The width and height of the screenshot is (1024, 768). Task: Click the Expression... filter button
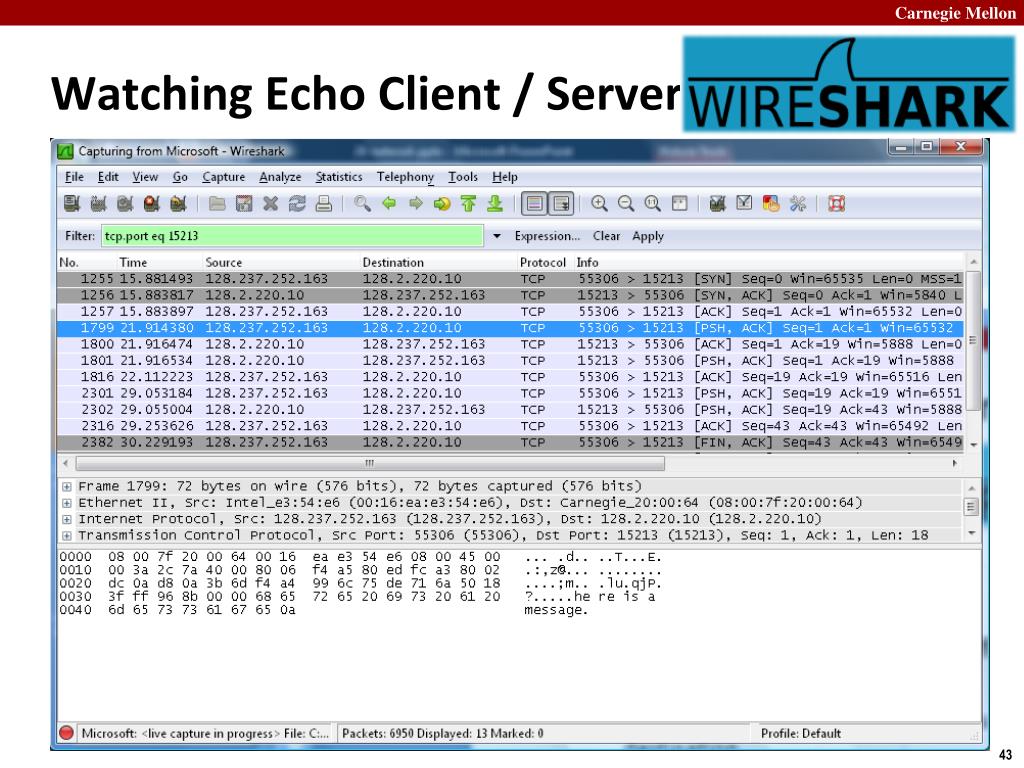point(547,236)
